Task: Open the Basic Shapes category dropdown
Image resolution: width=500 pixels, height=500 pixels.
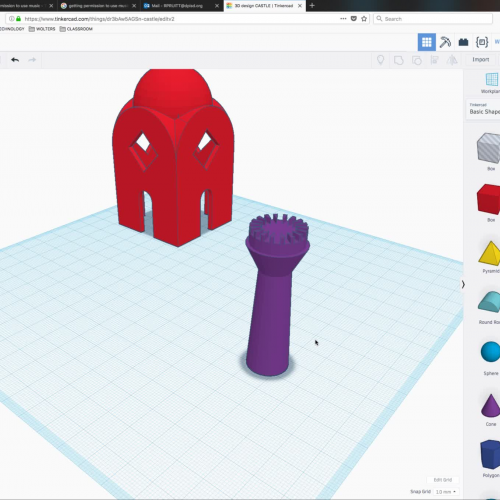Action: pyautogui.click(x=483, y=109)
